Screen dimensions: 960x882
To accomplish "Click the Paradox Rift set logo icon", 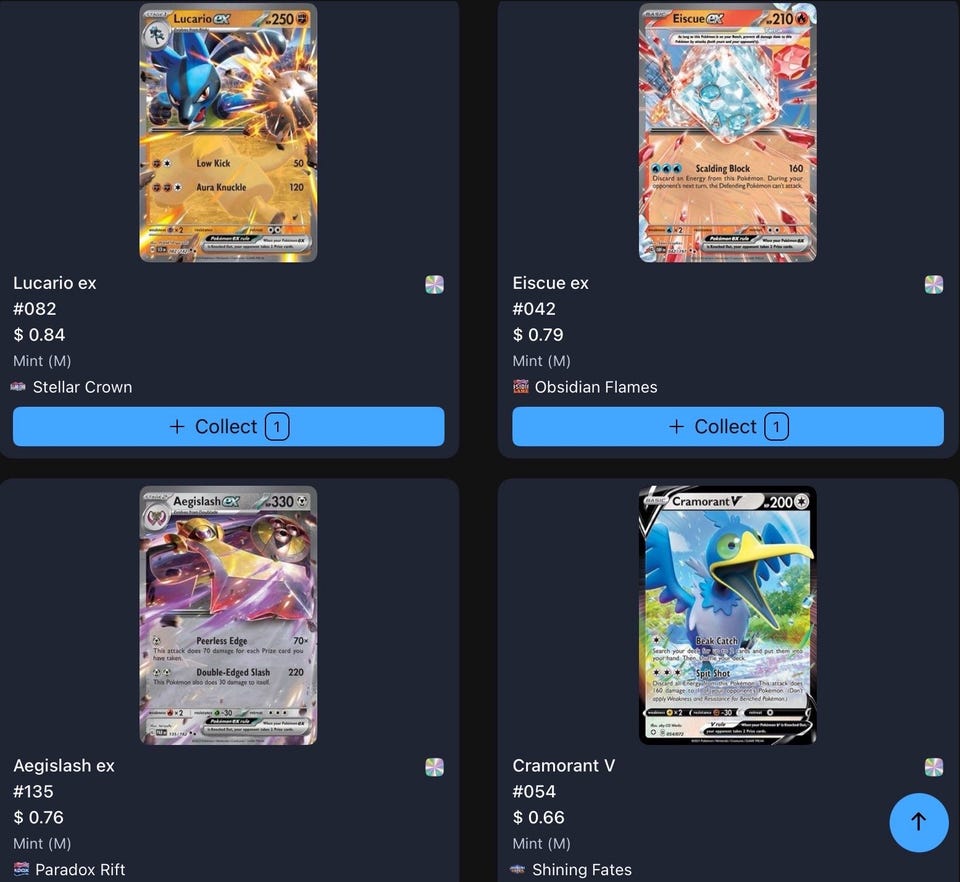I will pos(21,869).
